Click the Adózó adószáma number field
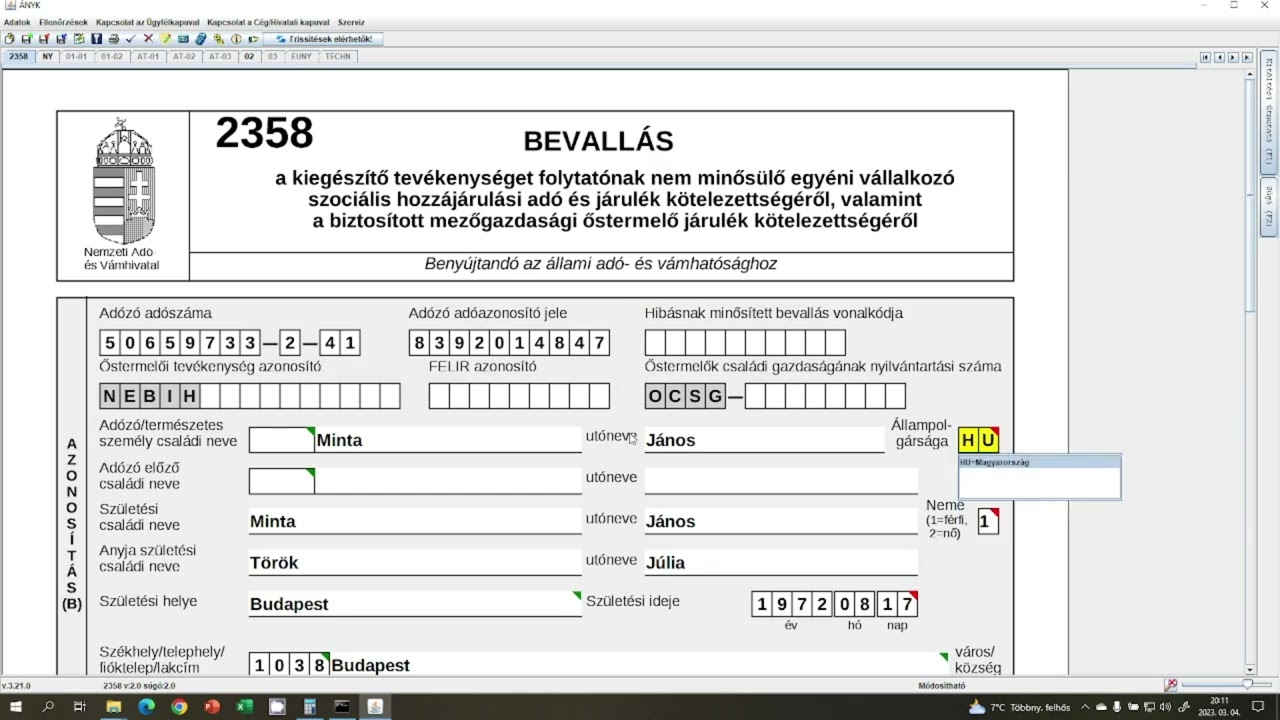The image size is (1280, 720). point(230,343)
